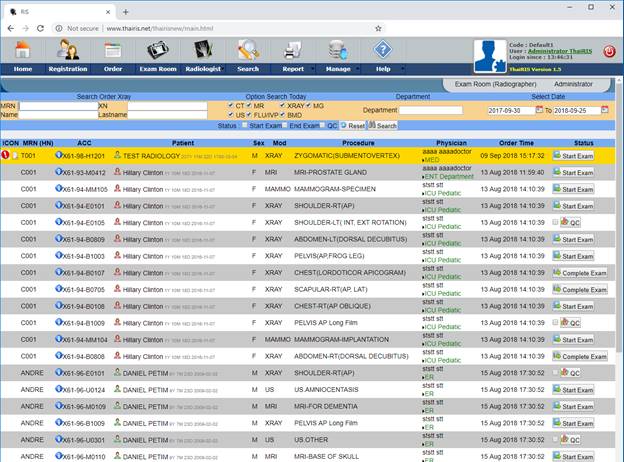Viewport: 624px width, 462px height.
Task: Toggle the CT modality checkbox
Action: point(231,104)
